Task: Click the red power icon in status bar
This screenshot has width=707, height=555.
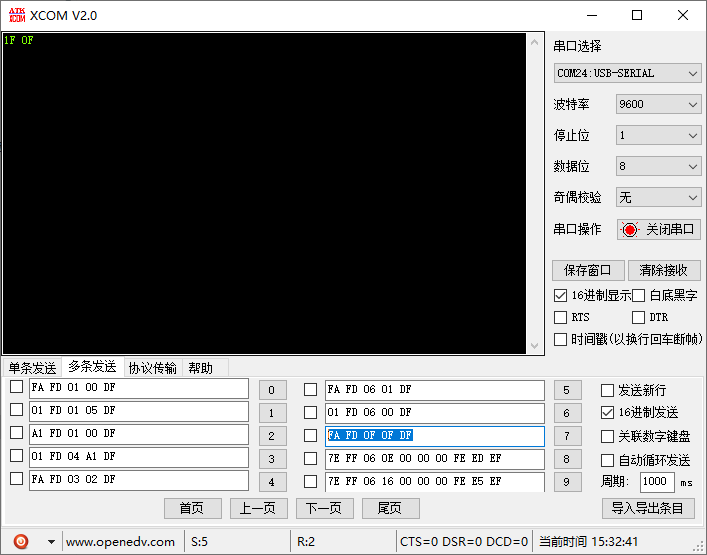Action: [21, 541]
